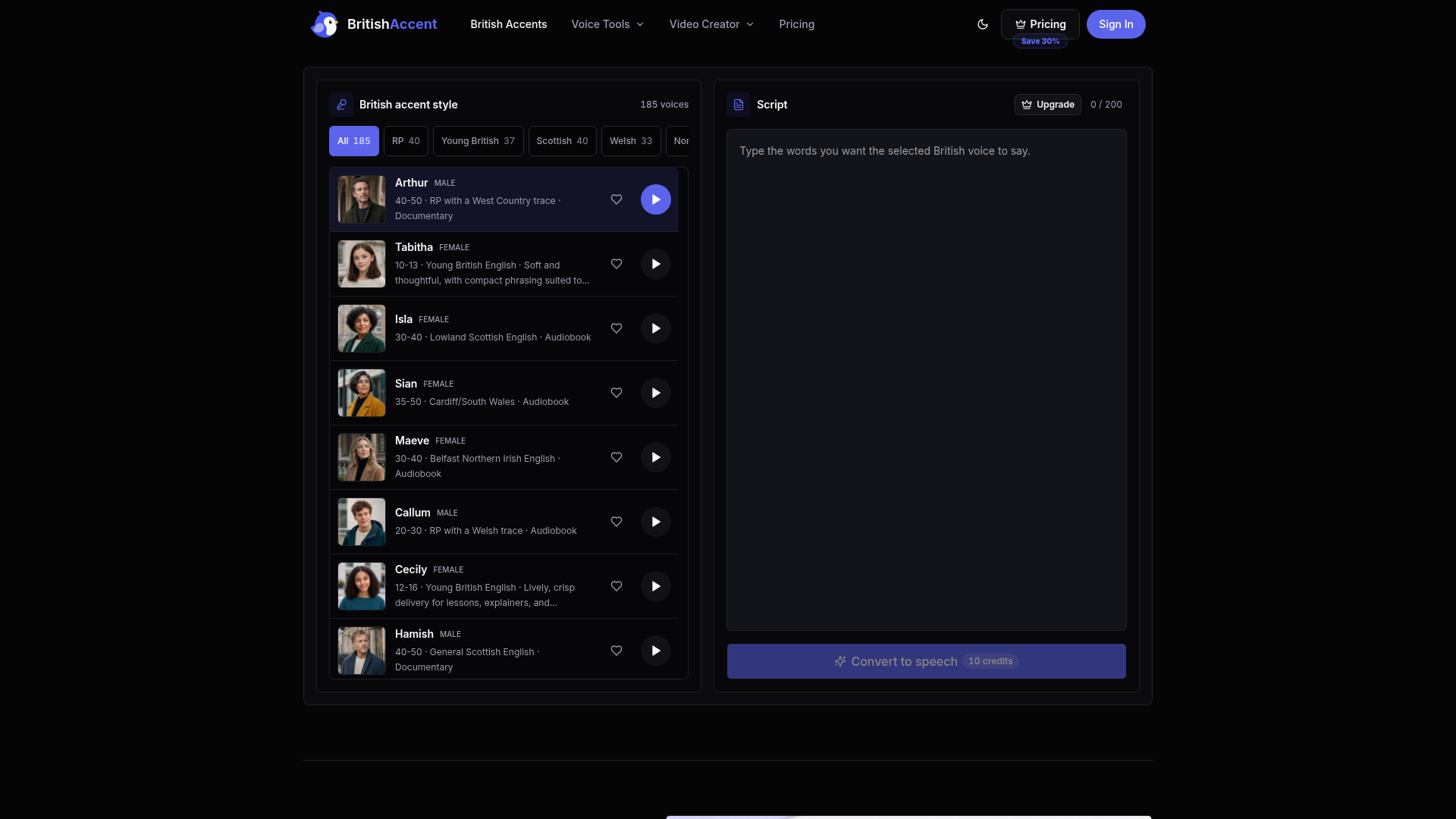Select Tabitha's portrait thumbnail

[x=362, y=264]
